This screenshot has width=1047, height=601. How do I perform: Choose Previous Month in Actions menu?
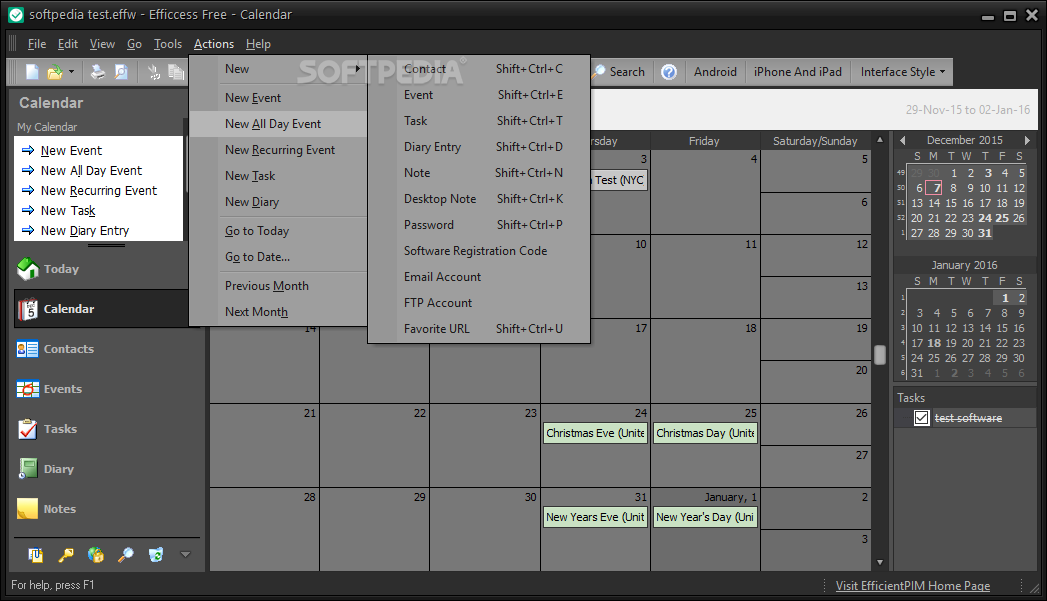(x=278, y=286)
